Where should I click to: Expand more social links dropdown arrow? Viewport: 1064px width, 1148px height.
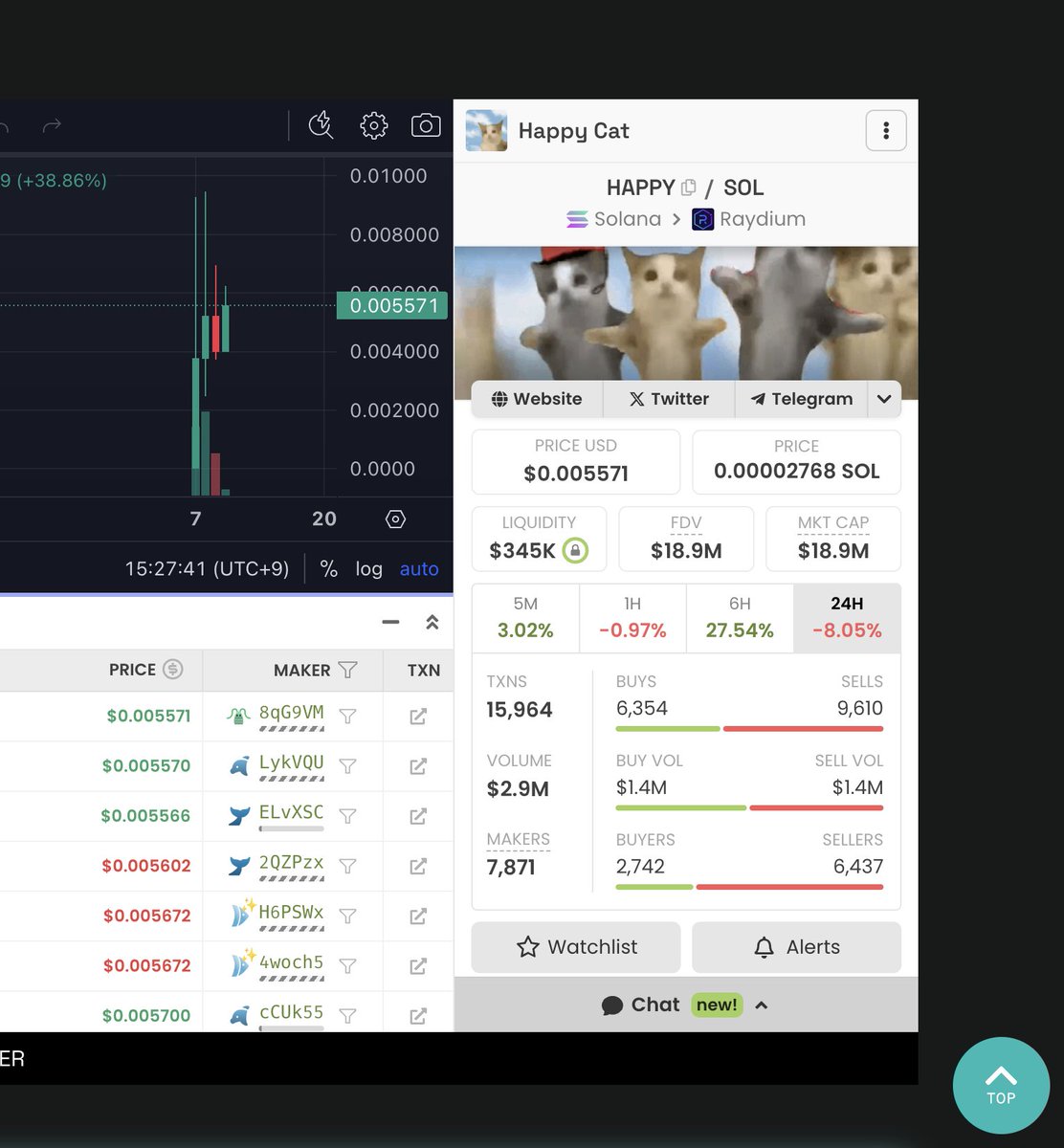[884, 399]
